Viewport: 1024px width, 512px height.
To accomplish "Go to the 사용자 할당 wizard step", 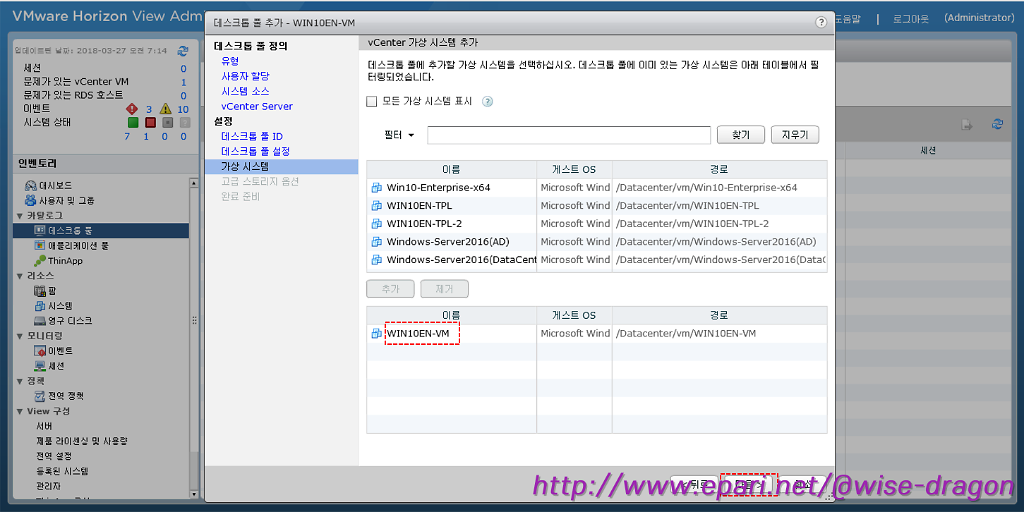I will click(245, 76).
